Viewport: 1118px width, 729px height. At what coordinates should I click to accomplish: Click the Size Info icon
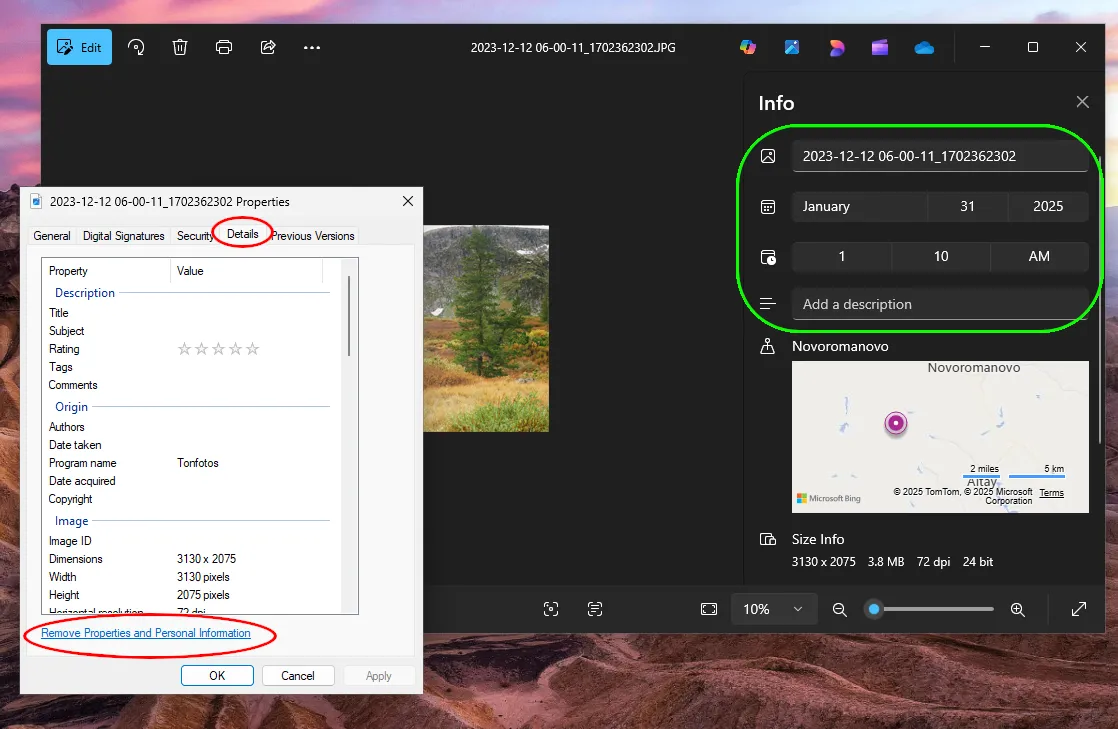point(768,539)
